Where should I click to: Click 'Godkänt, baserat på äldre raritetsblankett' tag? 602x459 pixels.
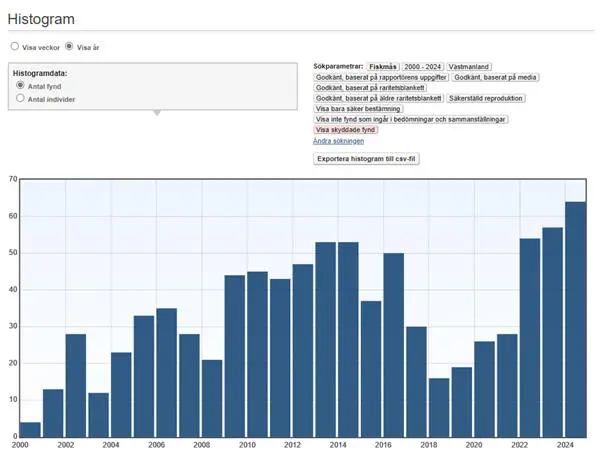tap(378, 98)
